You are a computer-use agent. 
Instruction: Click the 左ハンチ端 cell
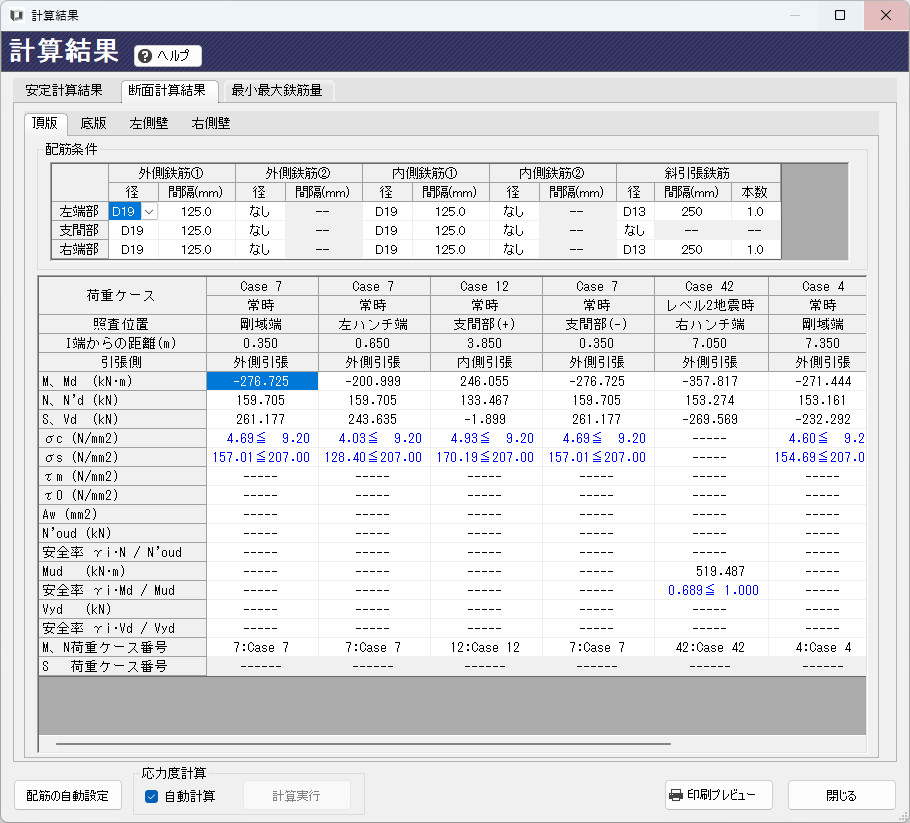tap(374, 324)
